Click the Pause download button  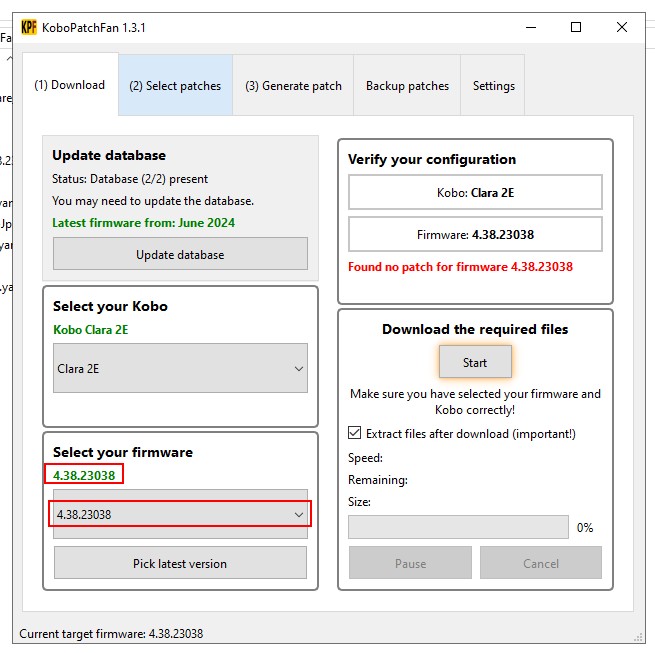410,563
